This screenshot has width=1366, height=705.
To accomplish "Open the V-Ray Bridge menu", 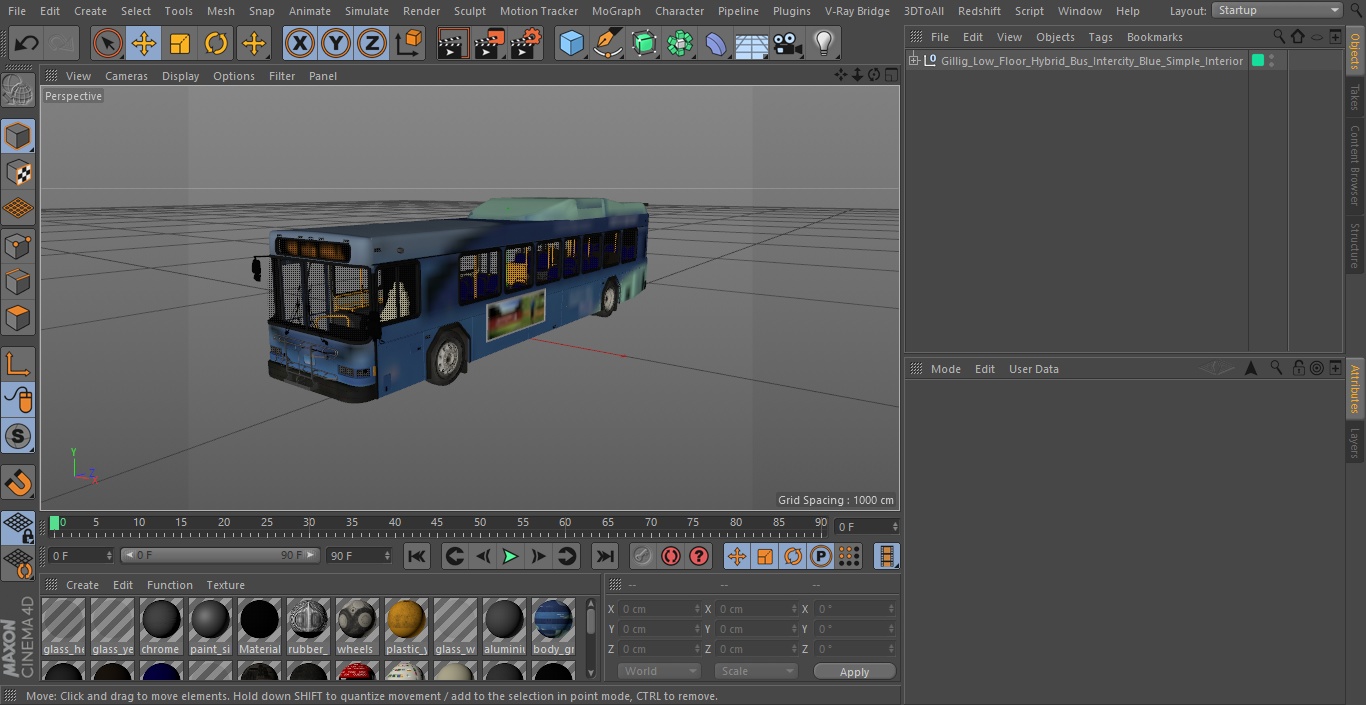I will pos(857,11).
